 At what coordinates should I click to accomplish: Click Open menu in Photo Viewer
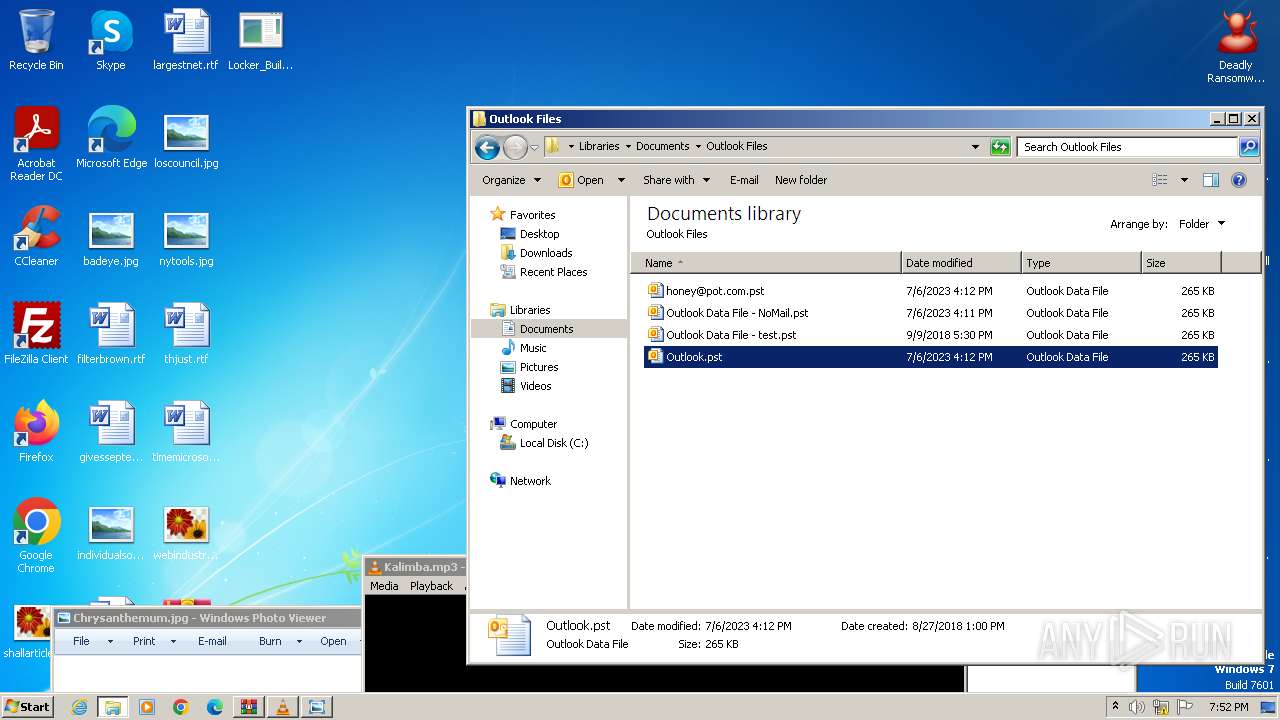pos(333,641)
